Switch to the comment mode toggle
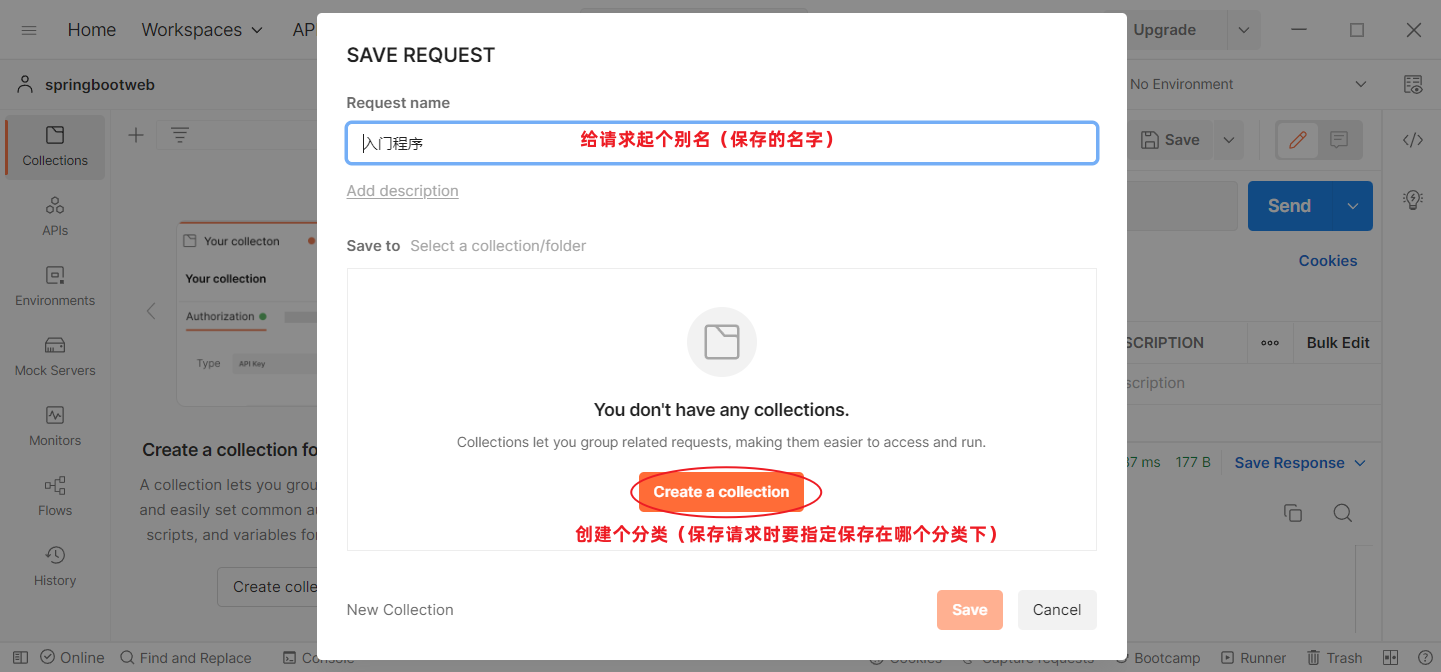The height and width of the screenshot is (672, 1441). [1339, 140]
